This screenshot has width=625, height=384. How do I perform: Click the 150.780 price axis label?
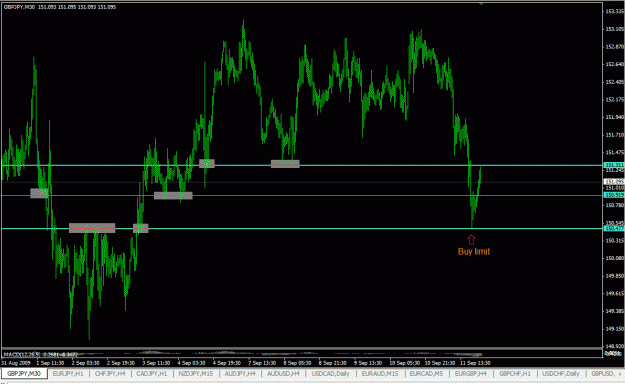point(614,205)
